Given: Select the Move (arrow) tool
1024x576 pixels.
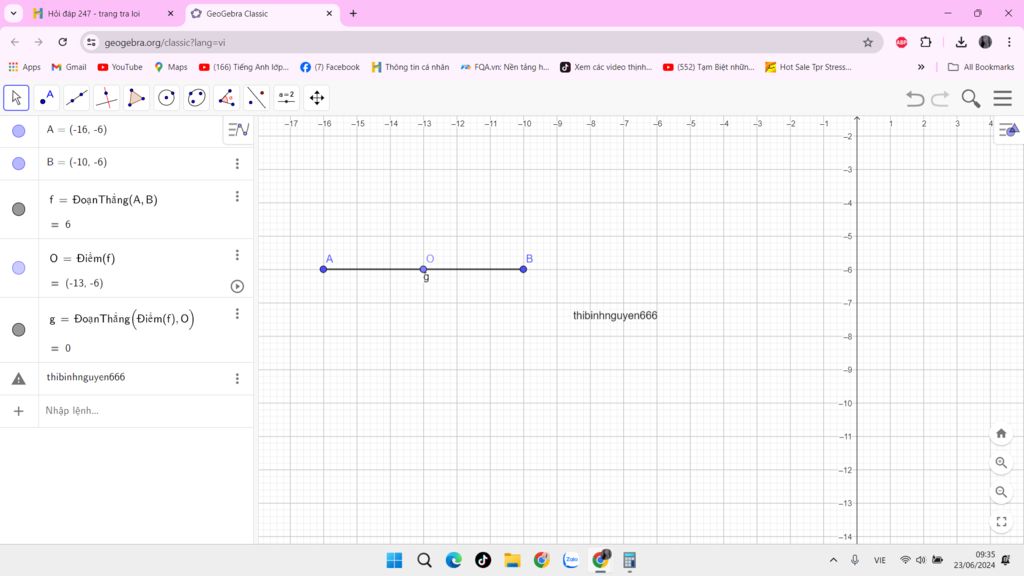Looking at the screenshot, I should click(16, 98).
